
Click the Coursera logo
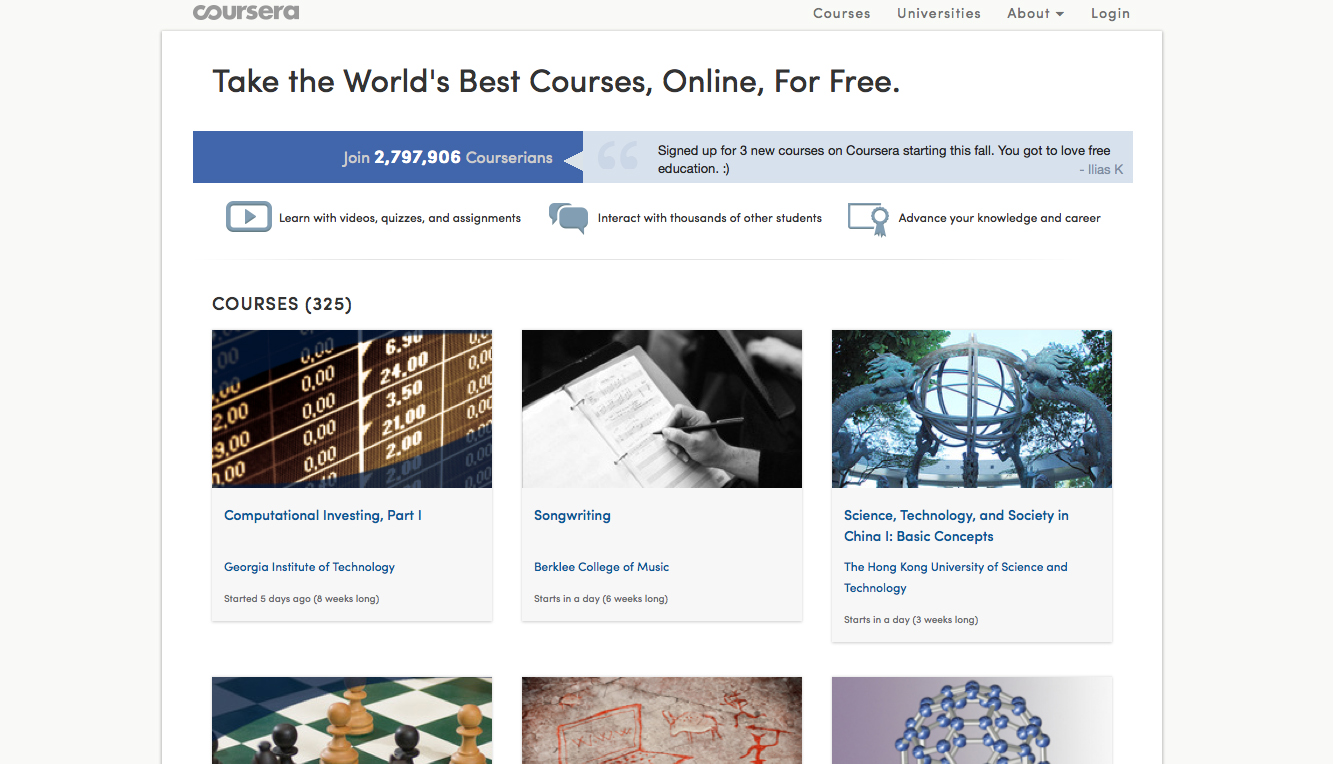point(246,12)
